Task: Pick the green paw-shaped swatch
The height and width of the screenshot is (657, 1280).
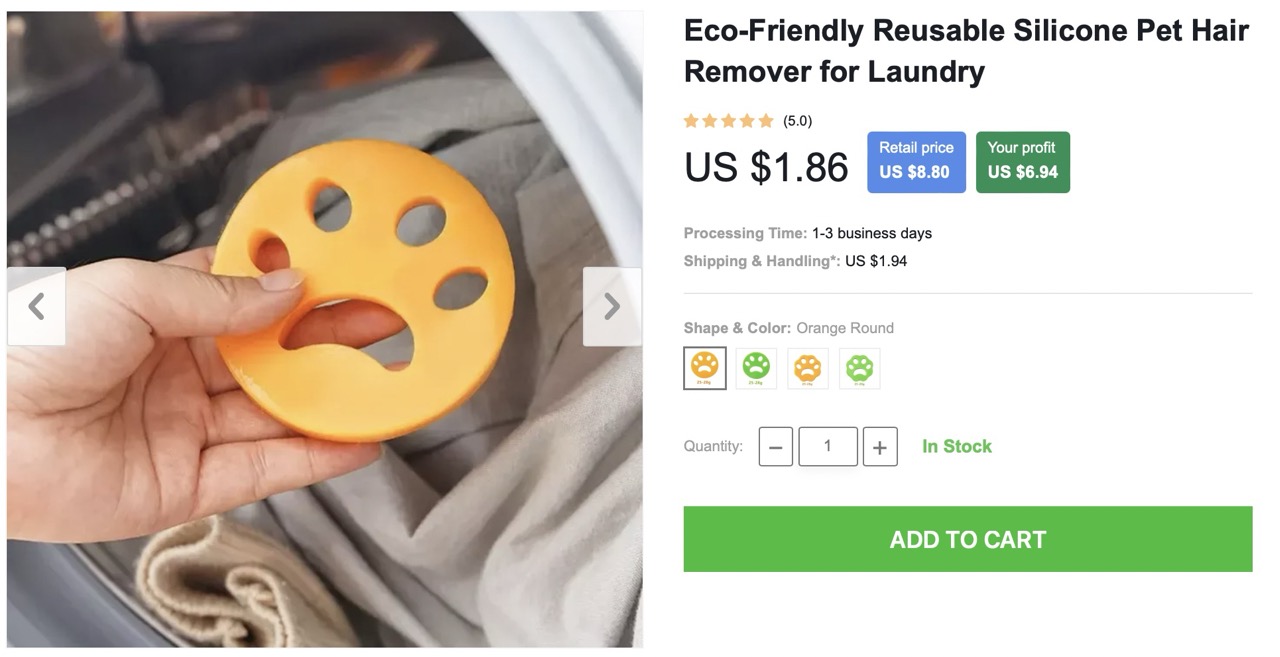Action: 860,368
